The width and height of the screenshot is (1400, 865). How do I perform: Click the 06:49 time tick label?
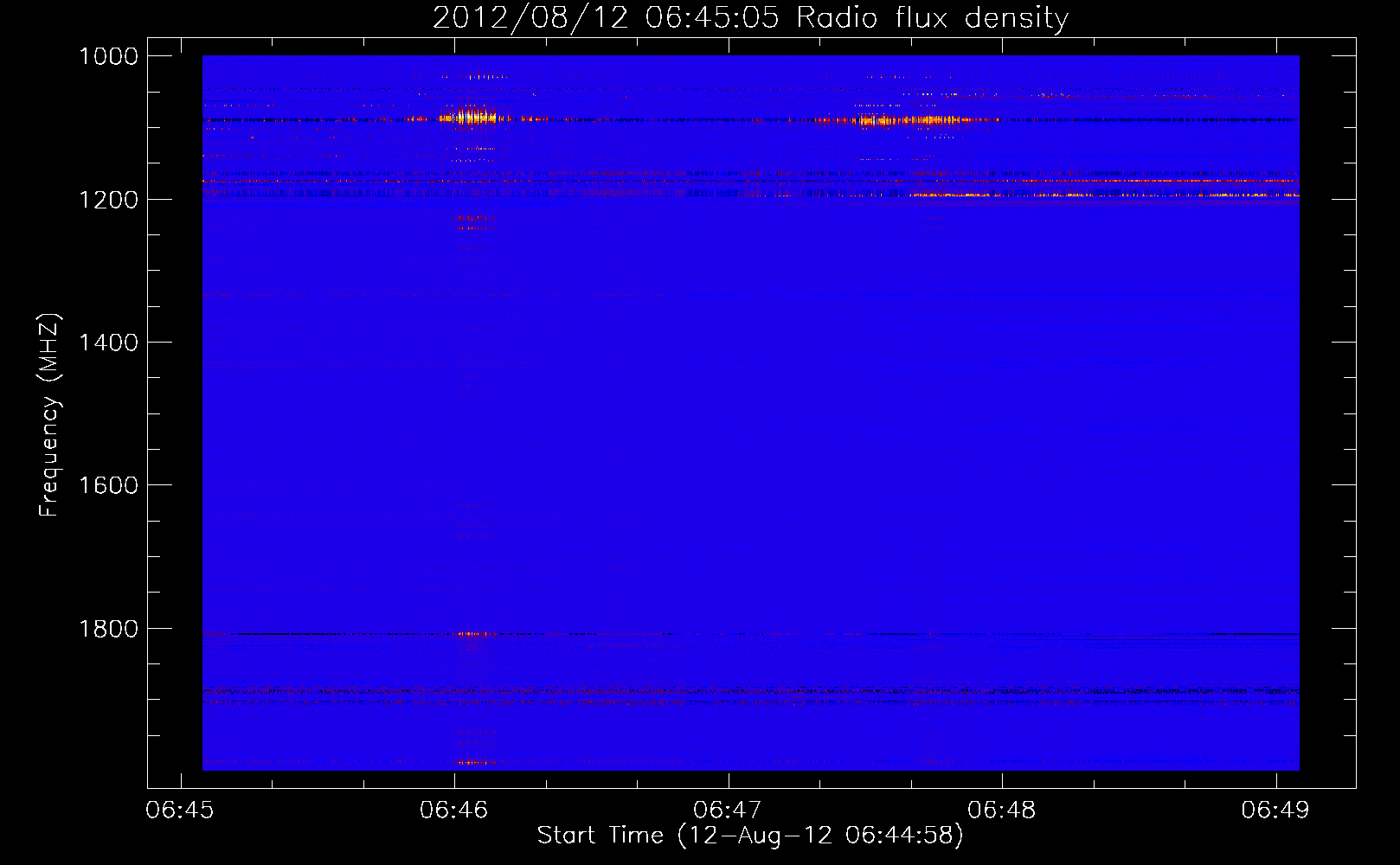[1275, 810]
